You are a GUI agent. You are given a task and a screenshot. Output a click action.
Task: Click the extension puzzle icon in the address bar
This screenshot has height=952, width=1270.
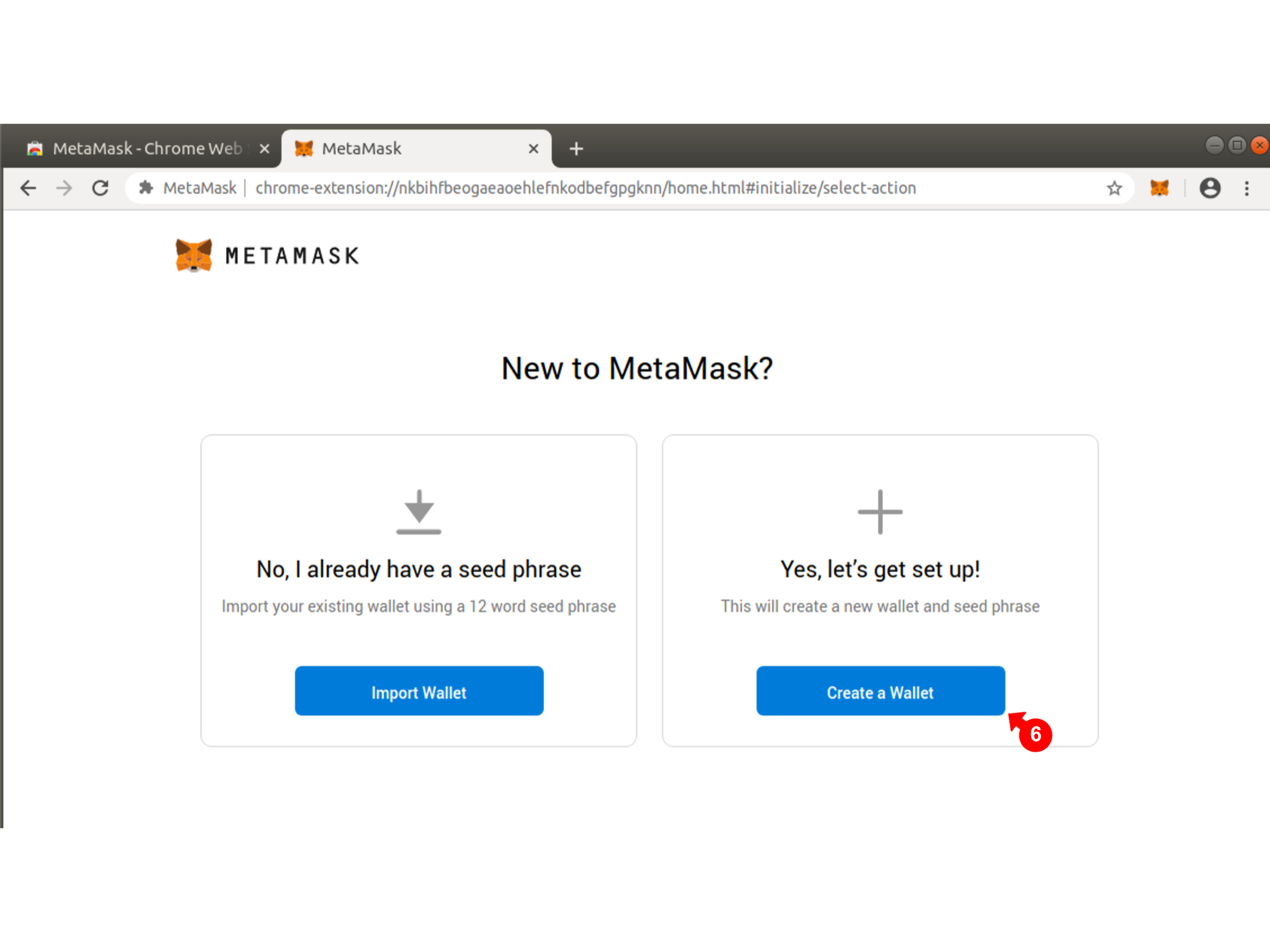point(146,188)
